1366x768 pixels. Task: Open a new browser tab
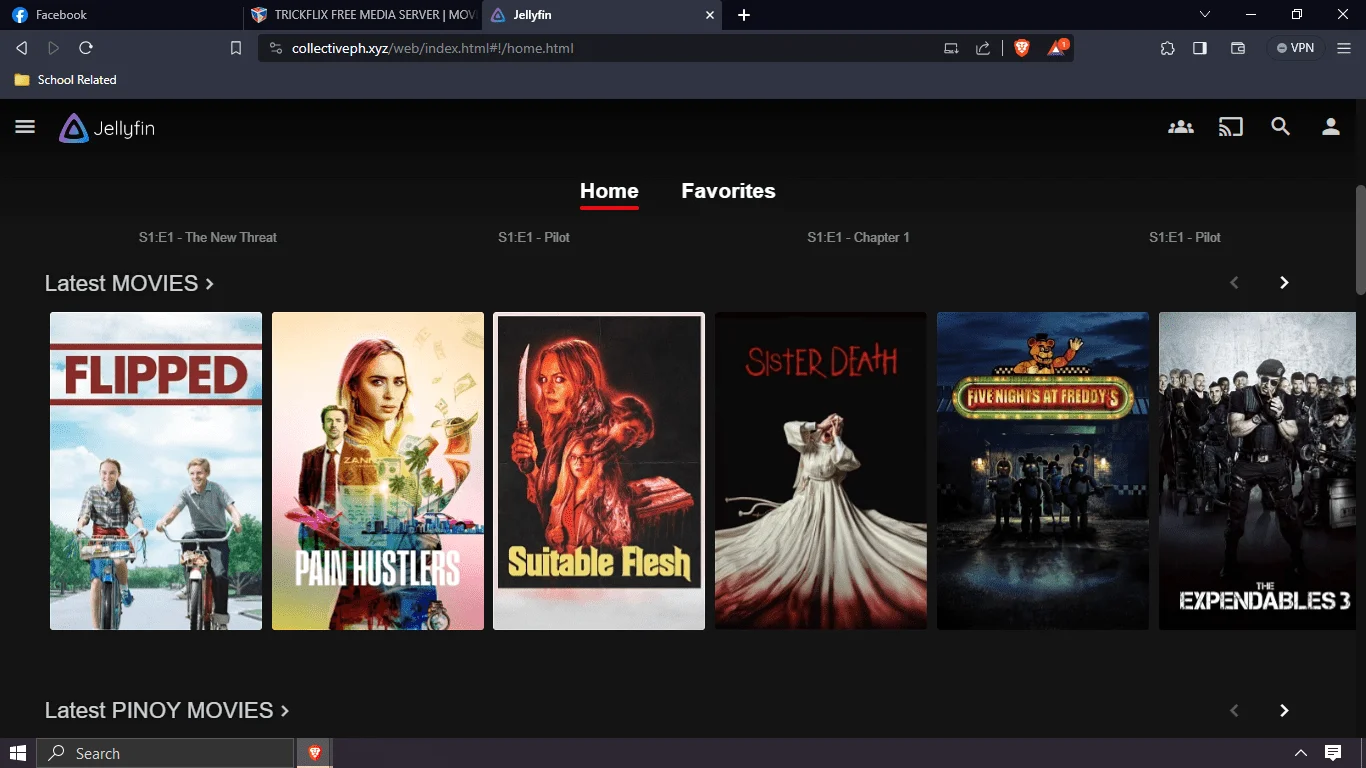(744, 15)
